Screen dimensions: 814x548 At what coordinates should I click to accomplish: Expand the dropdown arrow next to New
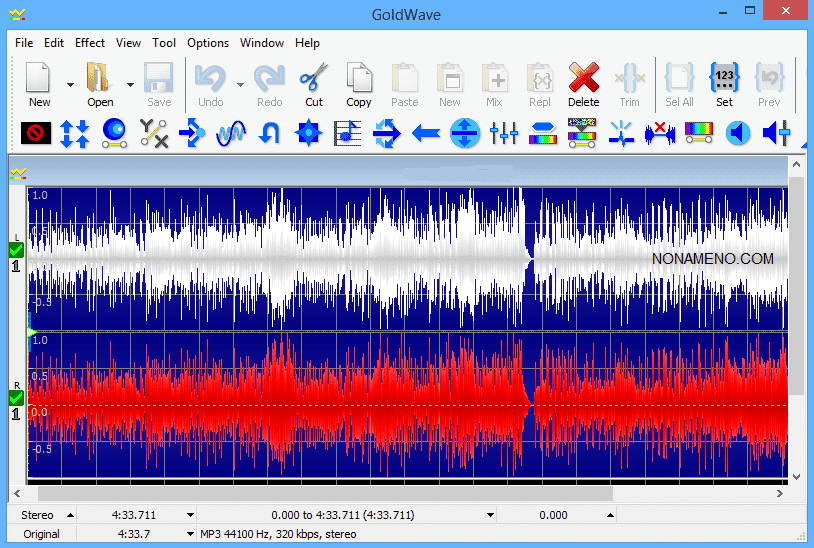[x=70, y=85]
